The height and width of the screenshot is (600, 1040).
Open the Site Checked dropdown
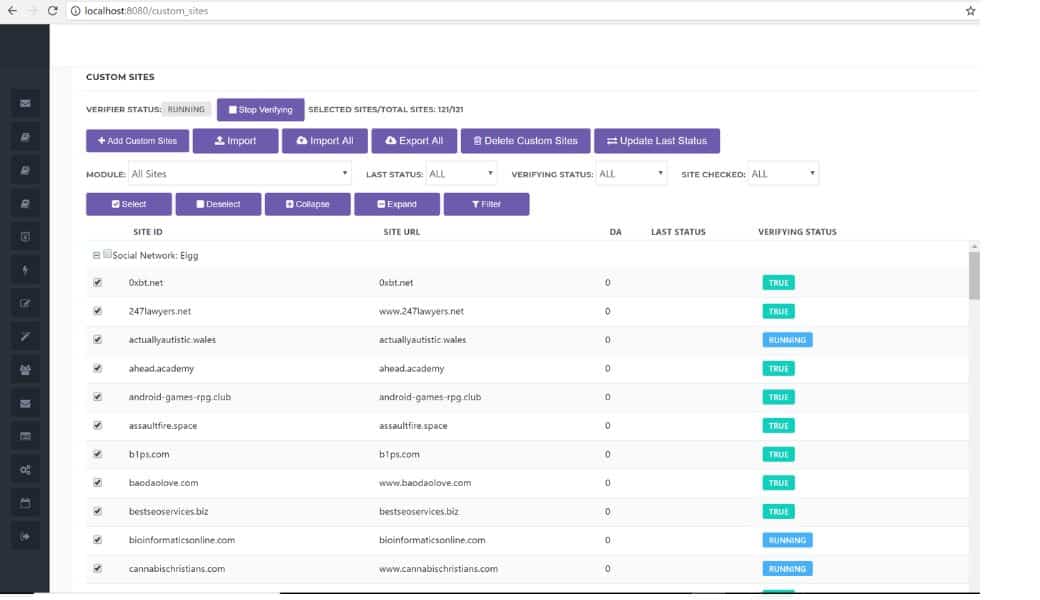(x=783, y=174)
